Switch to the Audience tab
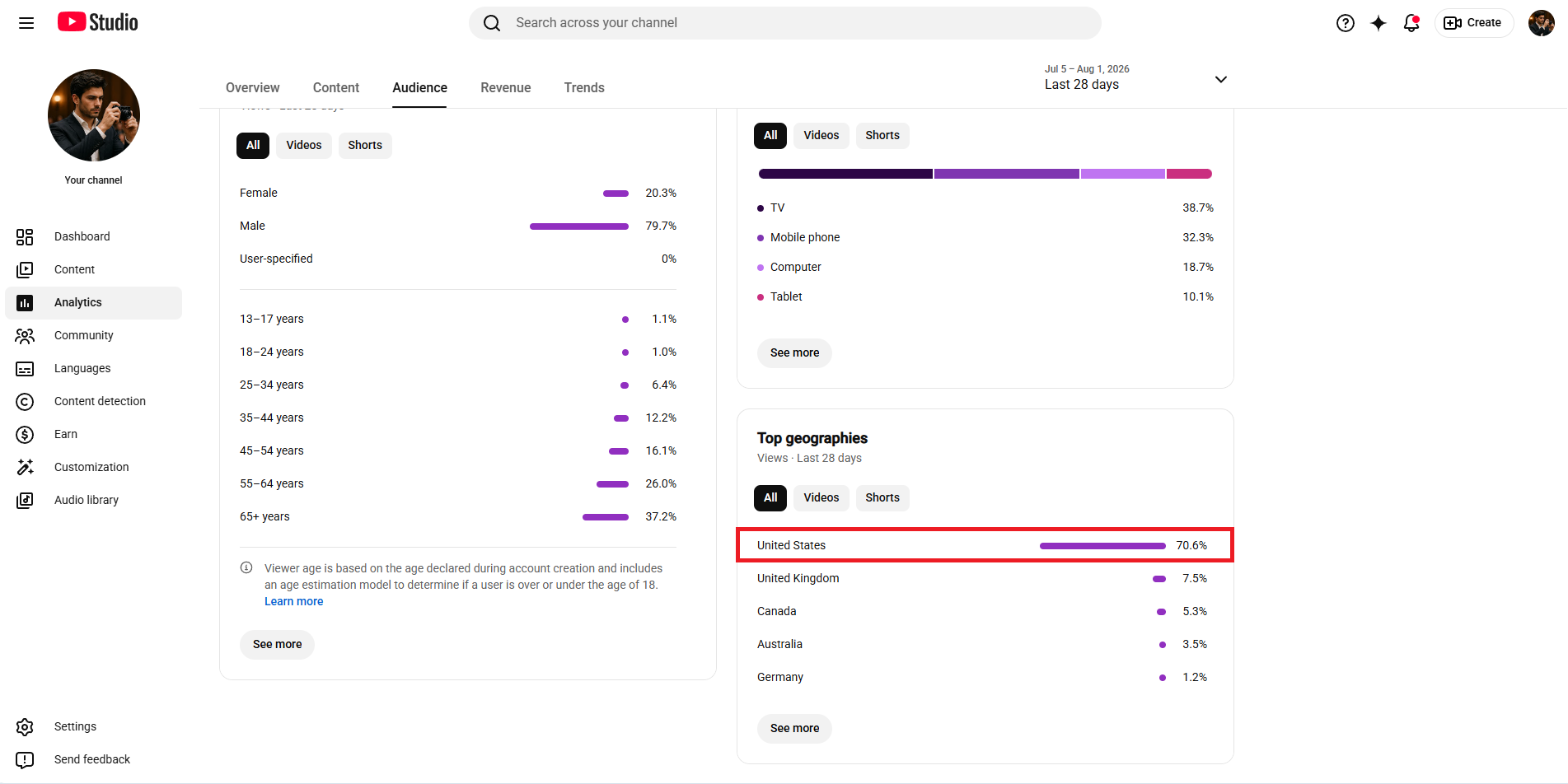 click(420, 87)
